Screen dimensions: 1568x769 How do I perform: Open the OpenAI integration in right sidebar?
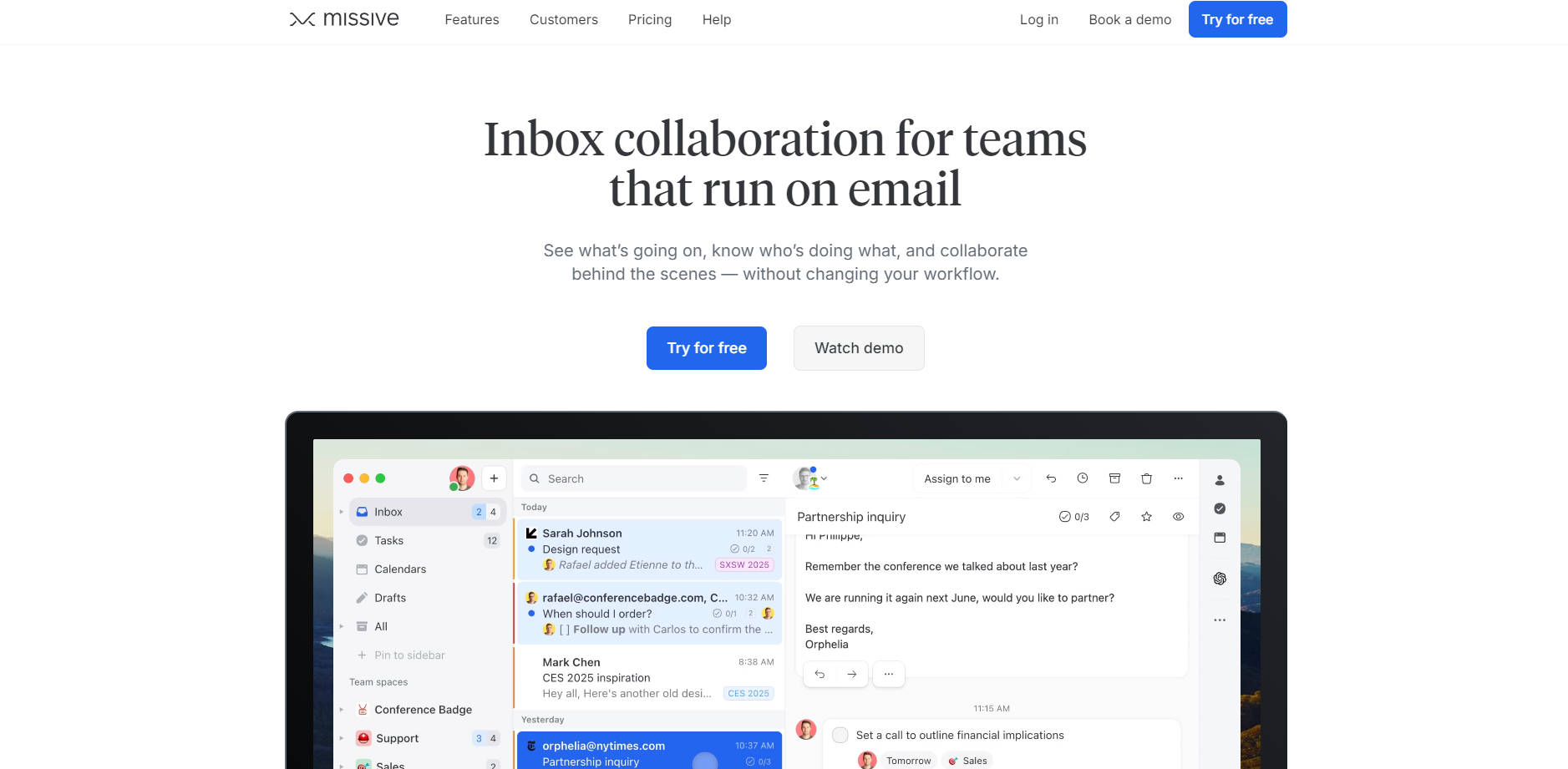1220,579
